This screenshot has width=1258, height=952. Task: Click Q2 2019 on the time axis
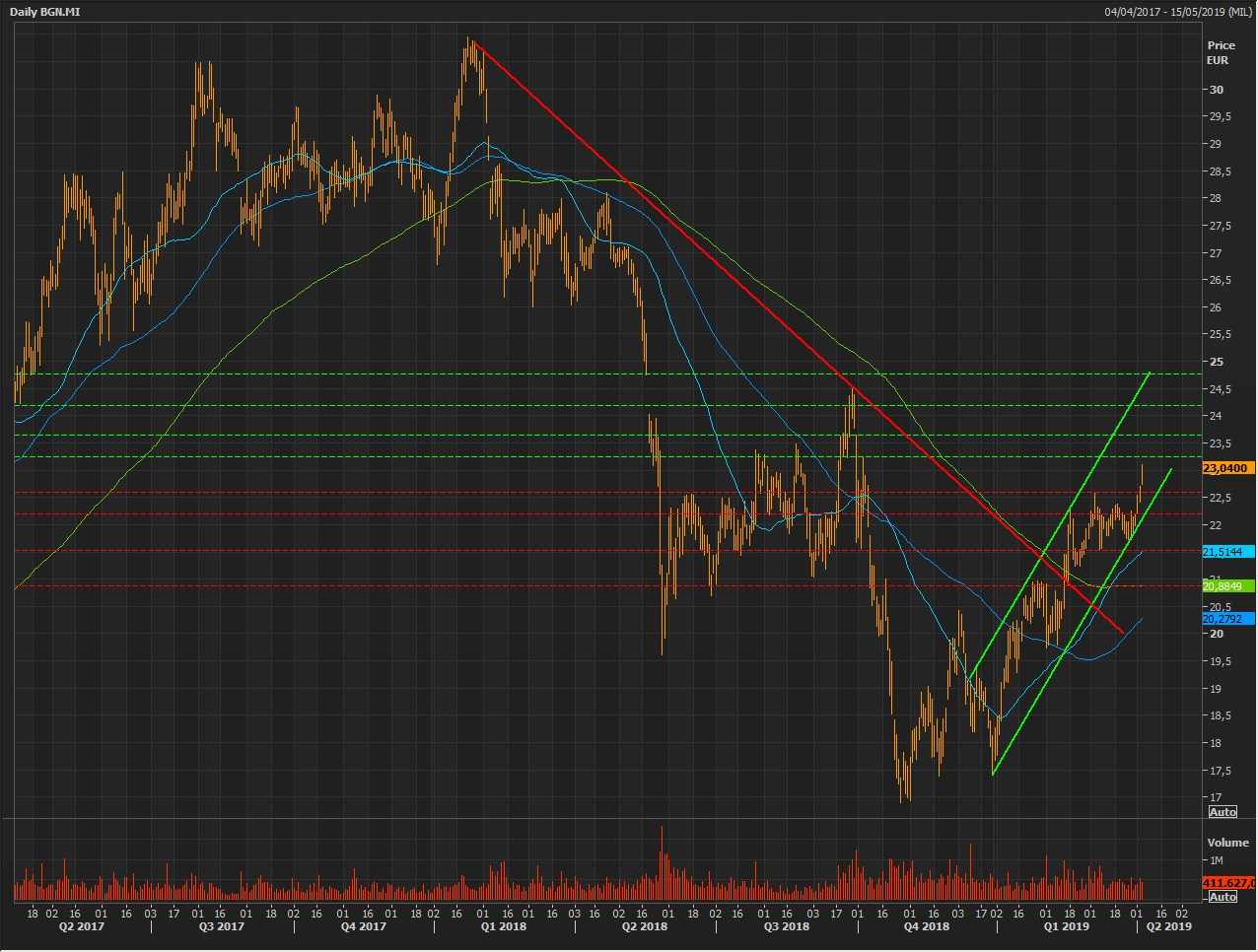[x=1168, y=926]
